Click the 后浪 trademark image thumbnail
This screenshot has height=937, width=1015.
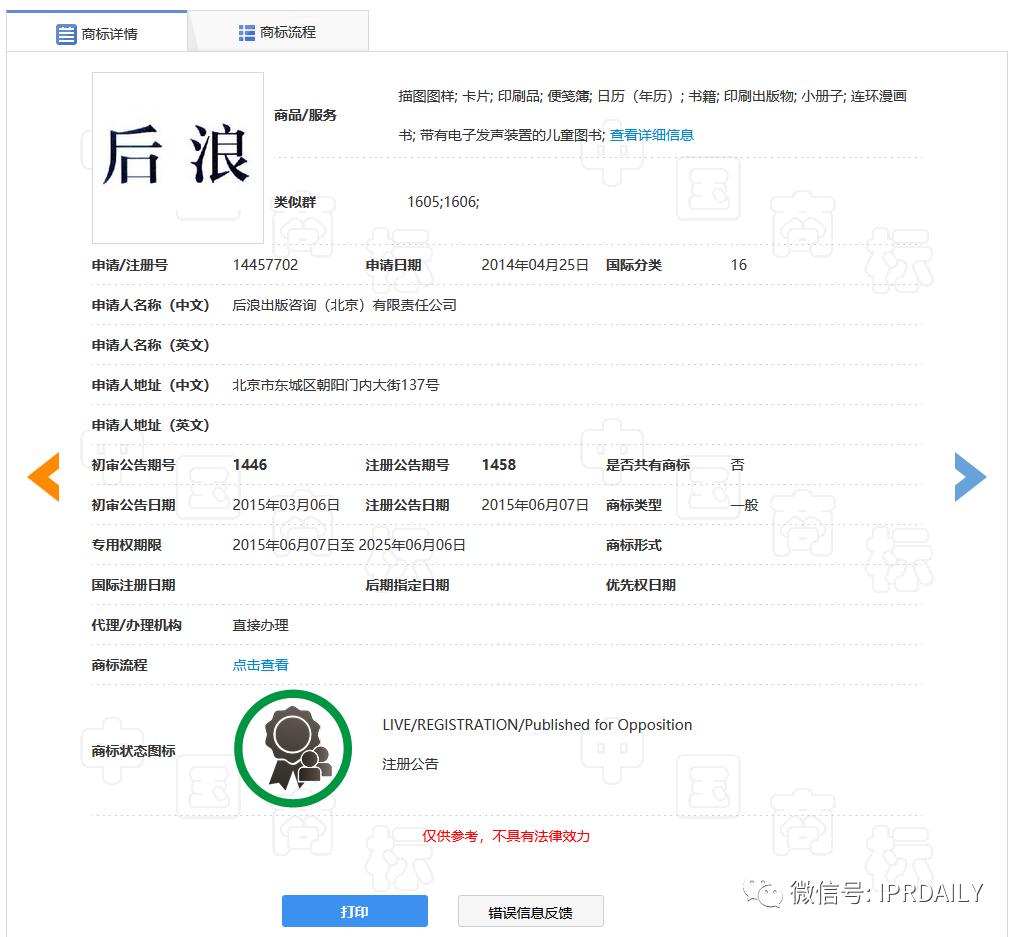(177, 158)
